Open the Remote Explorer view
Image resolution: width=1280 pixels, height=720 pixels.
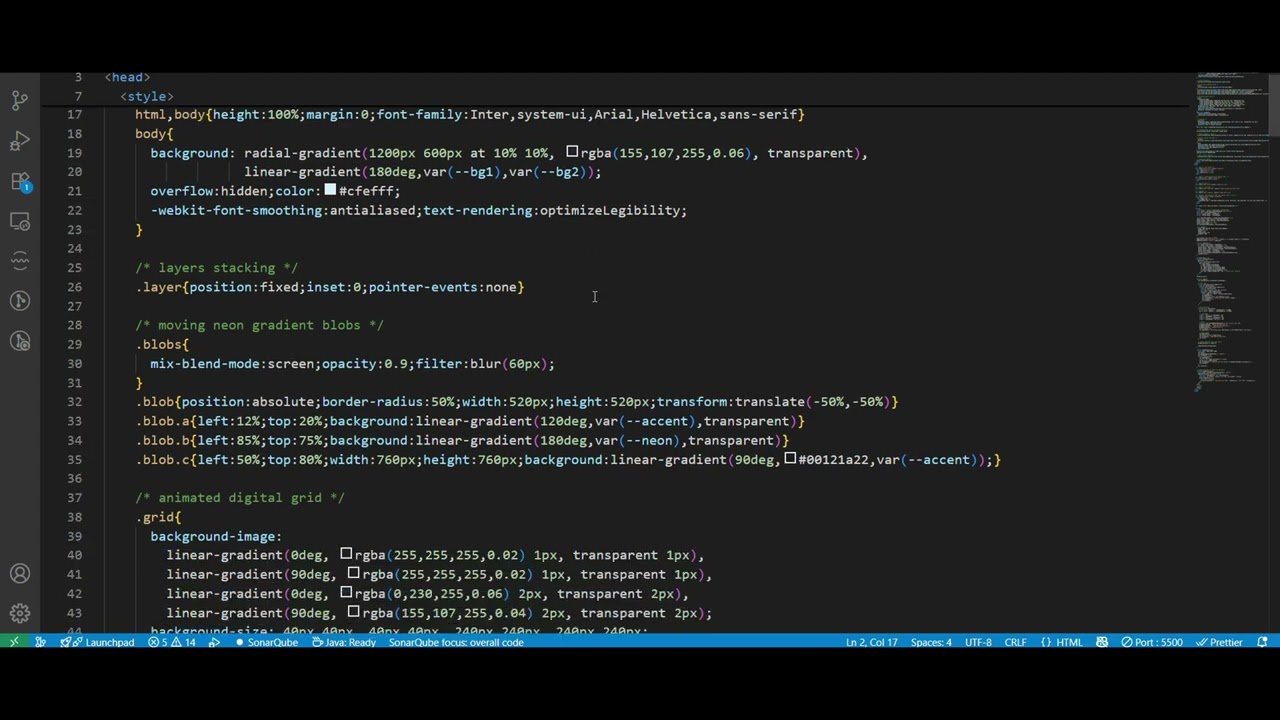click(20, 221)
